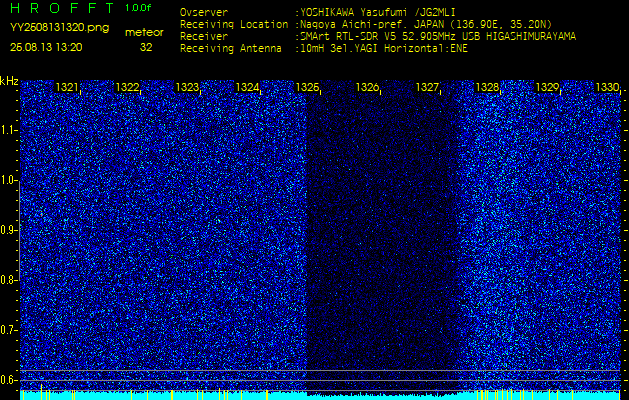Click time marker 1326
The height and width of the screenshot is (400, 629).
(x=368, y=87)
